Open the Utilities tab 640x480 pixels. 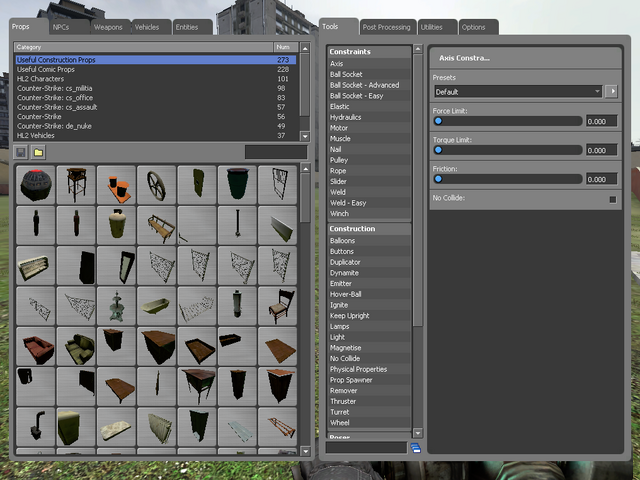click(x=438, y=27)
